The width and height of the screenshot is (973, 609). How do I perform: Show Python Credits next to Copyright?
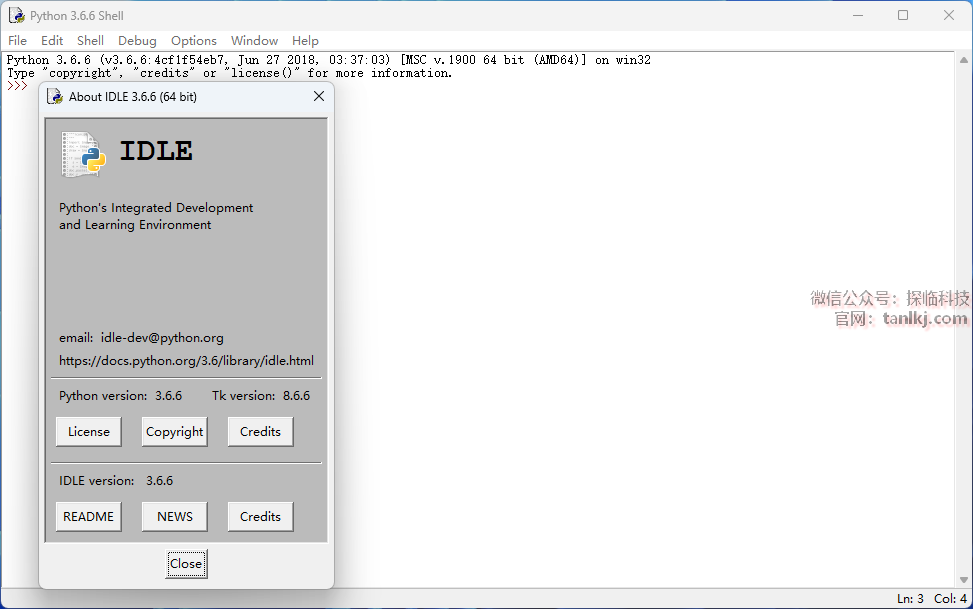(x=260, y=431)
